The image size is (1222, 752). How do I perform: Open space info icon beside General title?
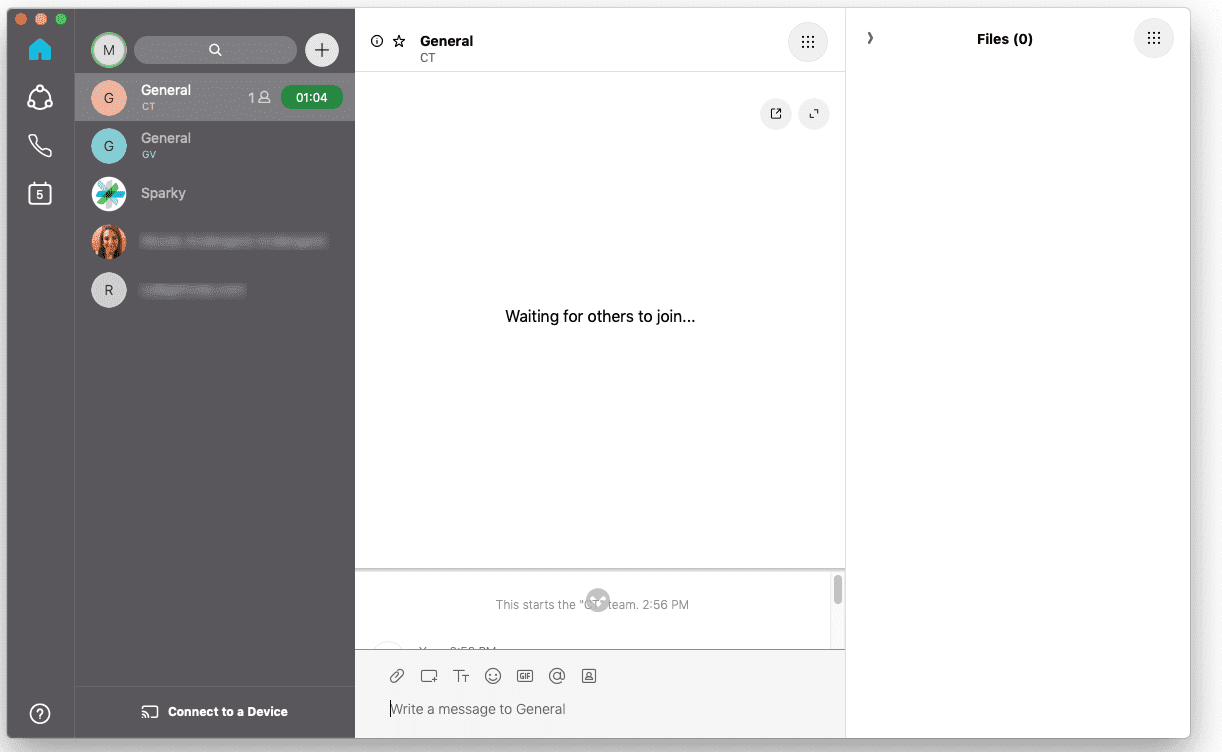click(377, 41)
